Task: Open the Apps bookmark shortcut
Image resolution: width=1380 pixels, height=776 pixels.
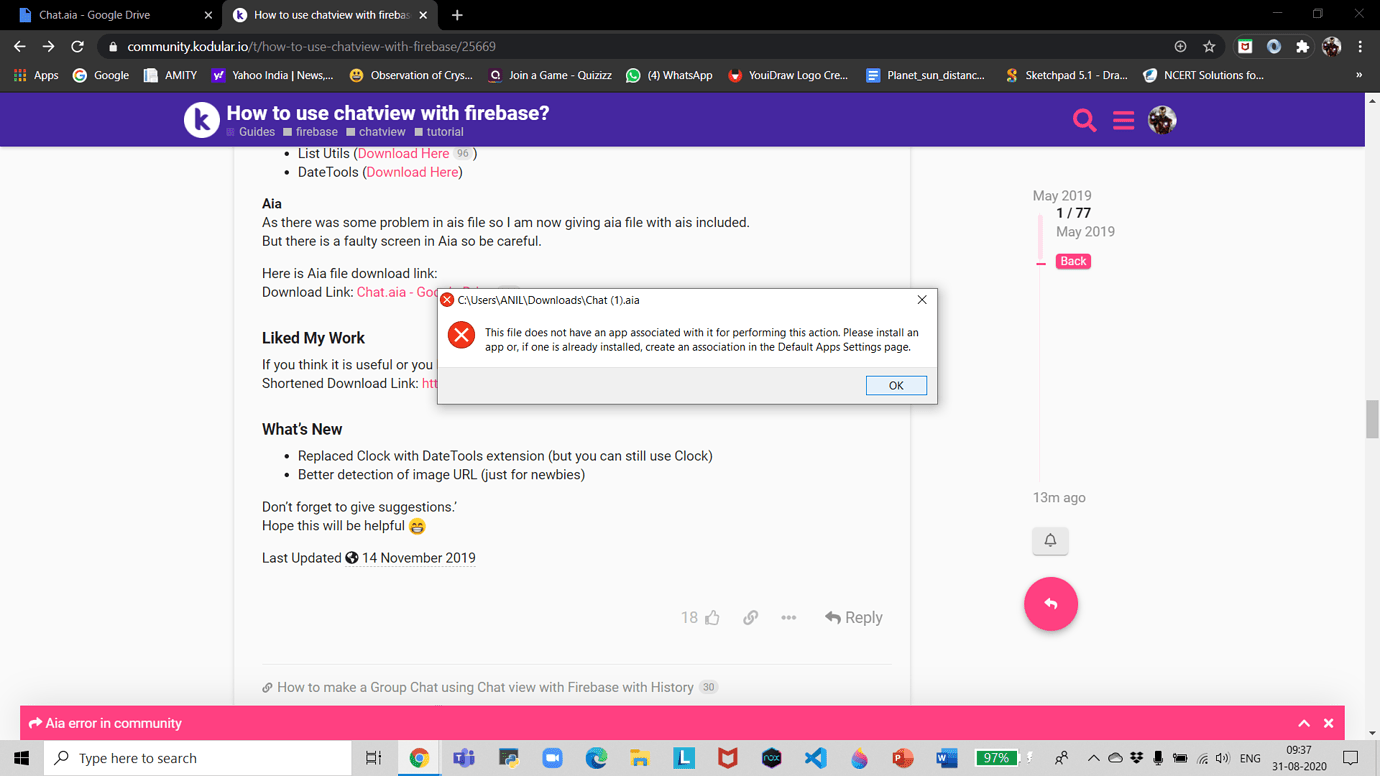Action: pos(36,75)
